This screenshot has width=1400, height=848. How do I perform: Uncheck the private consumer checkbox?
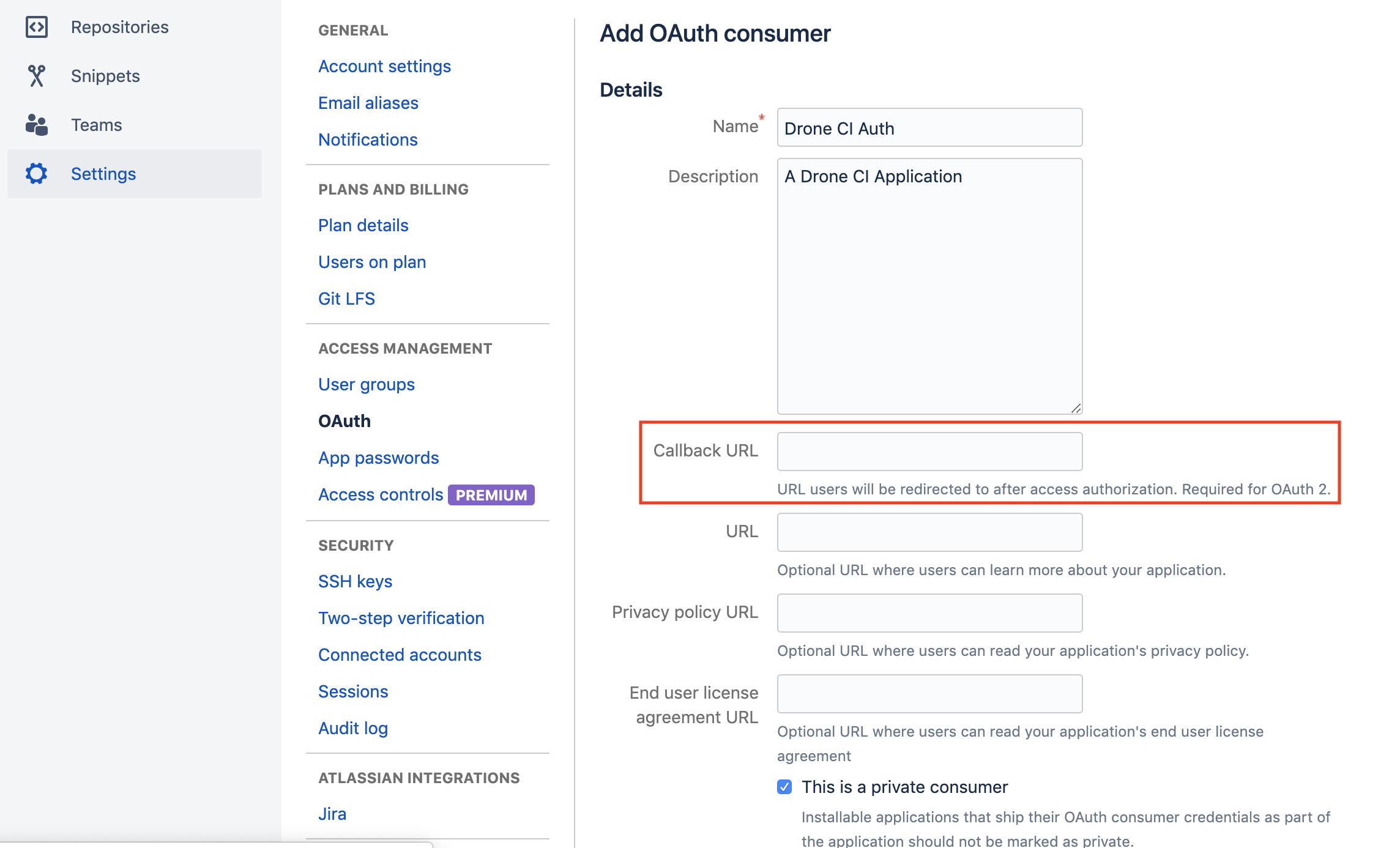point(784,787)
